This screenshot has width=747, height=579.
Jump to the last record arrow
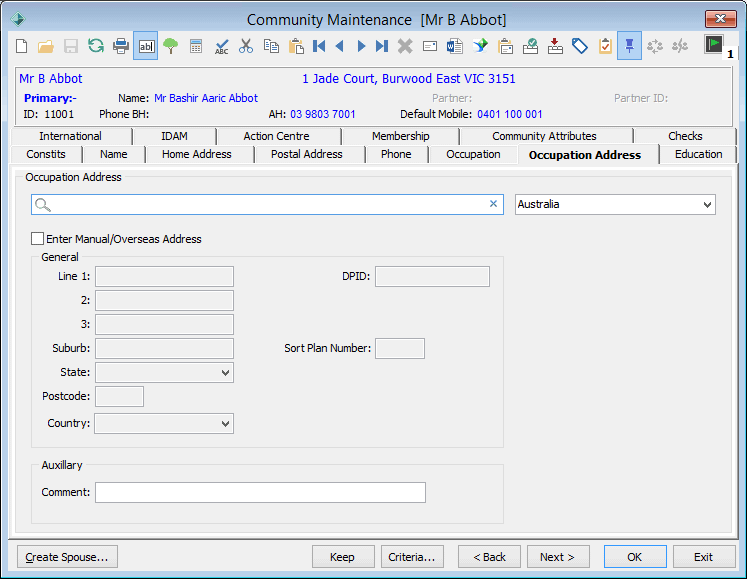[x=382, y=46]
